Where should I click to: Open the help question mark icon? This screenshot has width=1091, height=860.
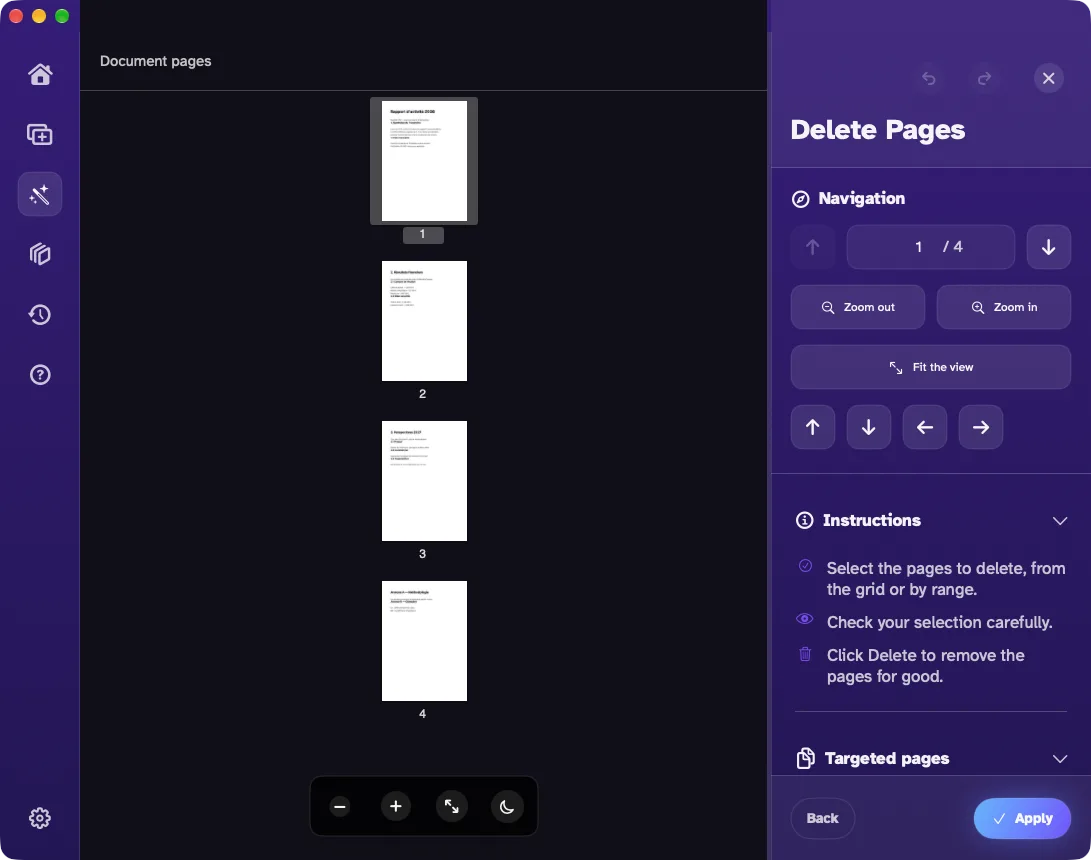coord(40,374)
